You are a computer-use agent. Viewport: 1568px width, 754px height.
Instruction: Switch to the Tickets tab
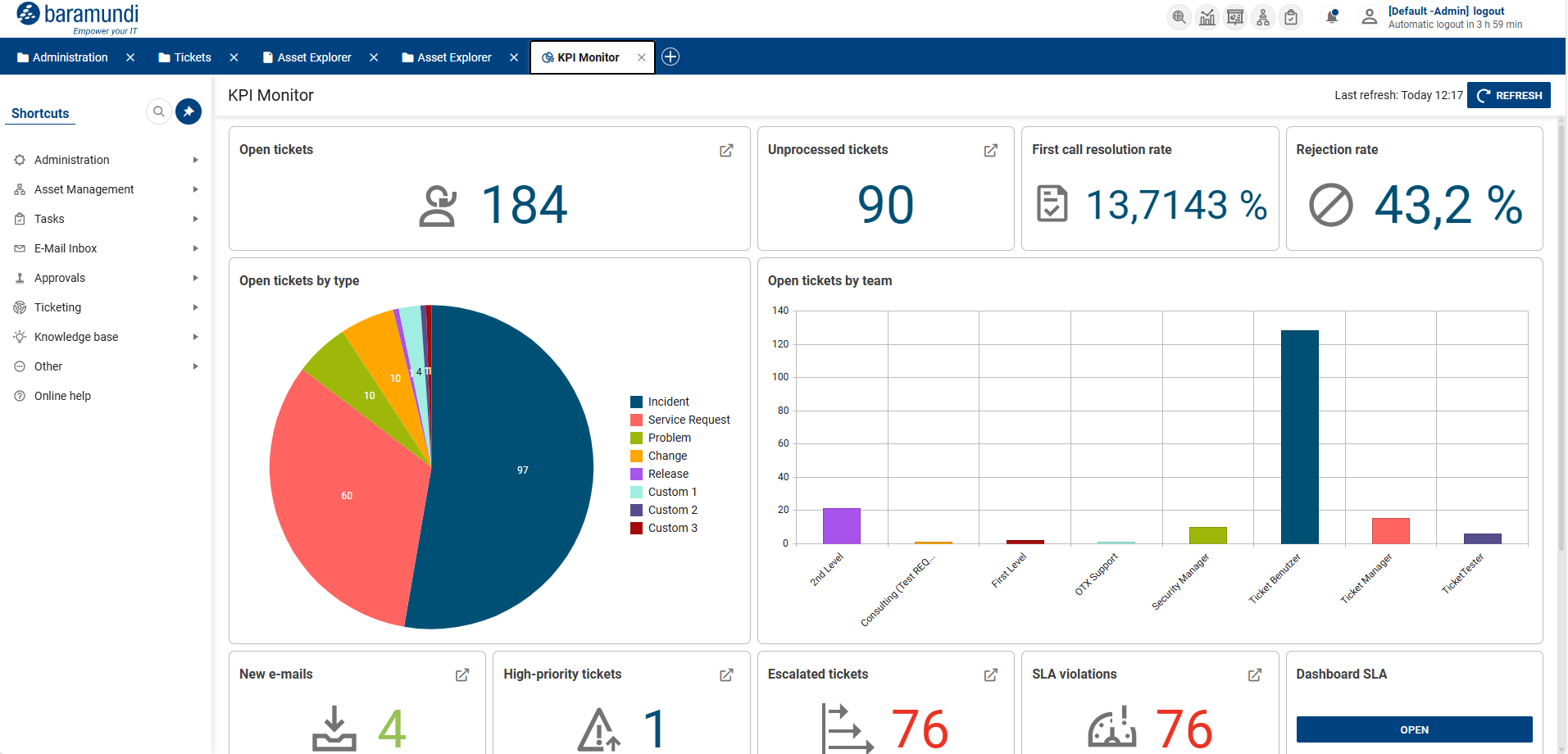click(191, 57)
